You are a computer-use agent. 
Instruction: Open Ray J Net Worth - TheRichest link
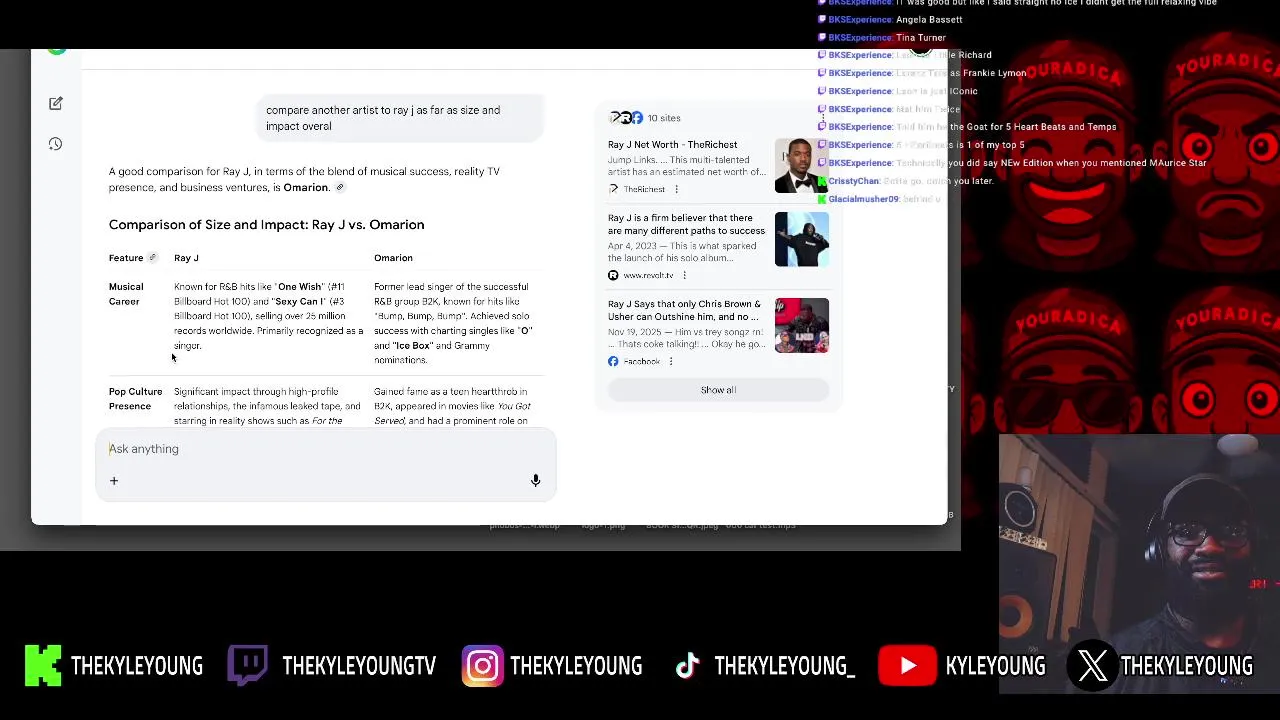[672, 145]
